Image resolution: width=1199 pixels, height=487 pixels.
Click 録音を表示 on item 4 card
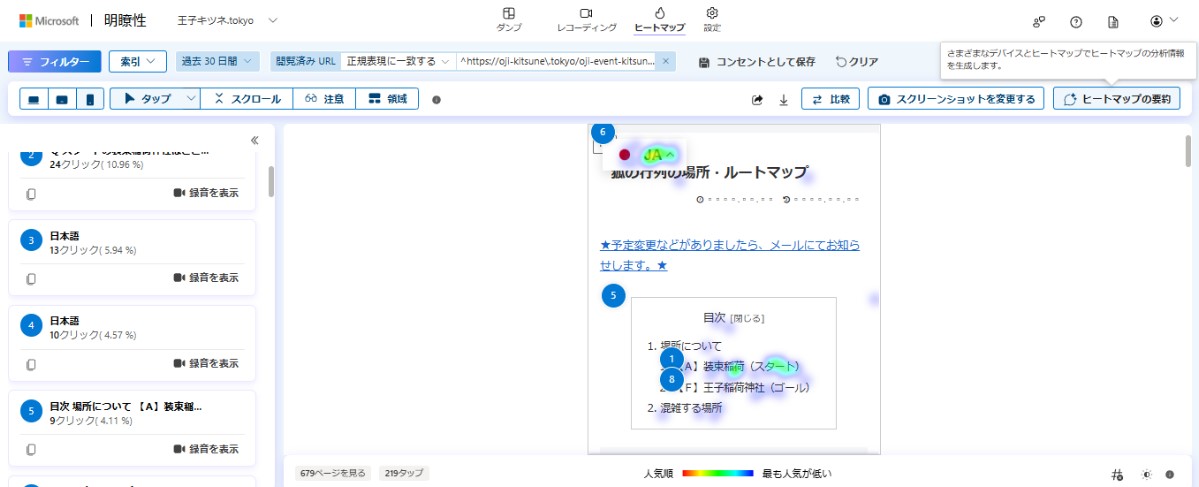(x=206, y=363)
